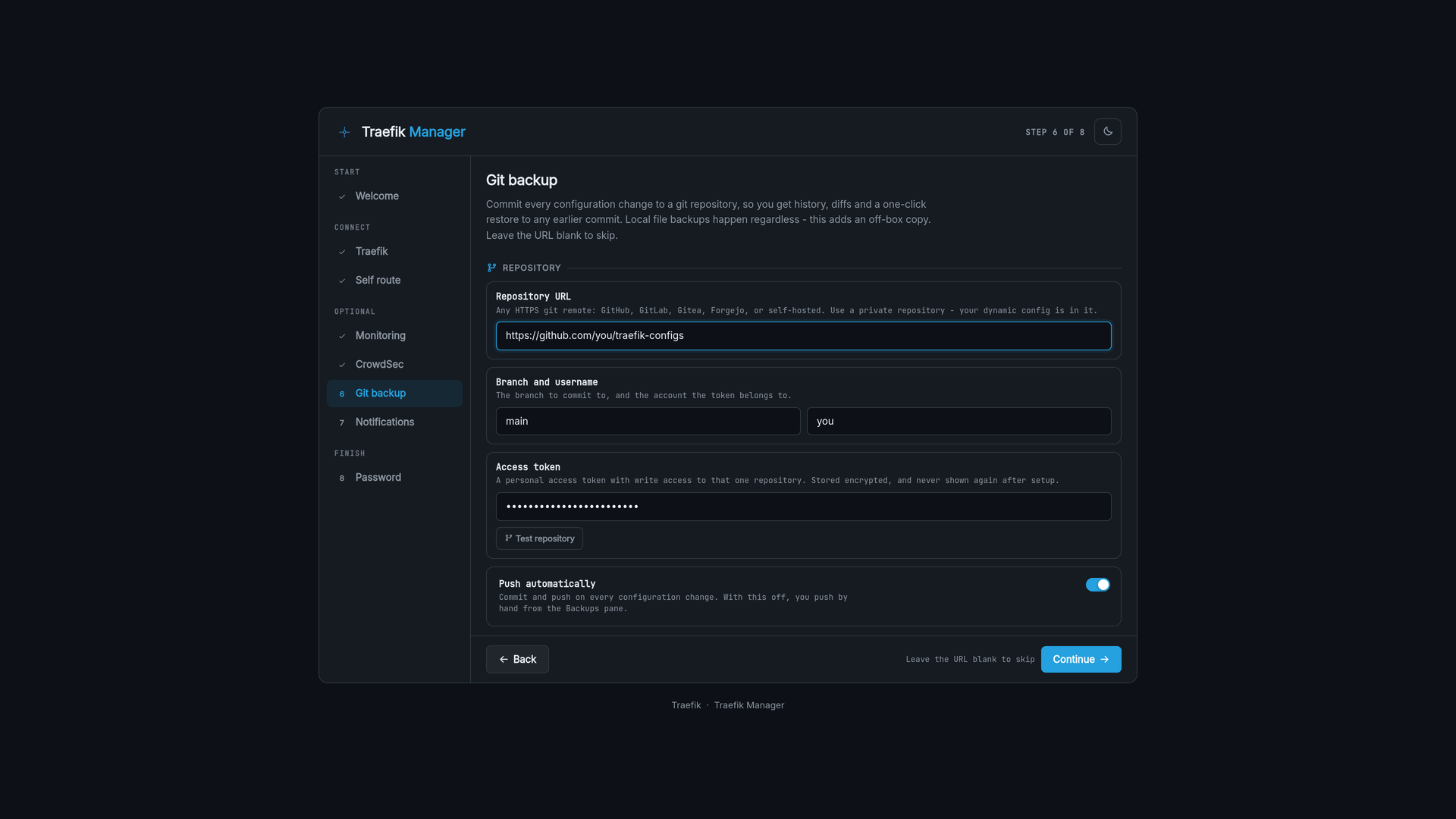Click the Branch and username label

pos(547,382)
